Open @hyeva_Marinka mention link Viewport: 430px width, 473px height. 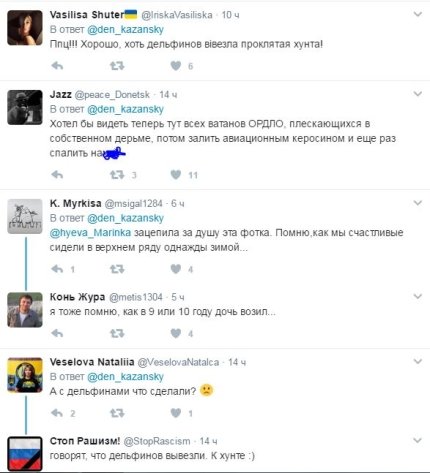pos(90,232)
